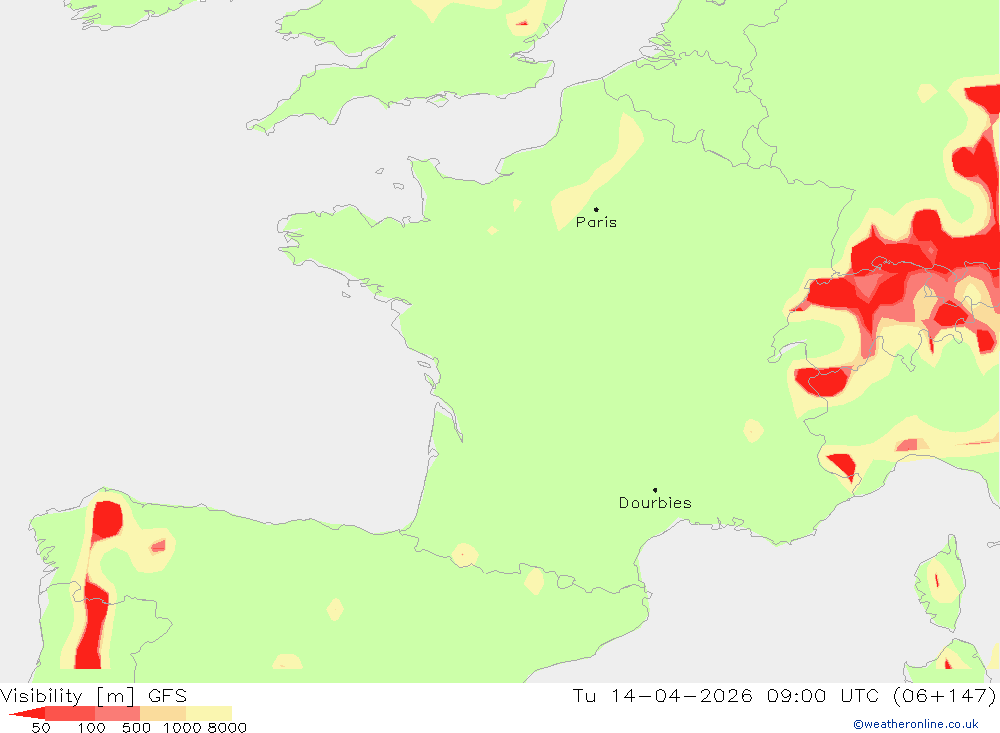Click the weatheronline.co.uk copyright link

[x=916, y=724]
